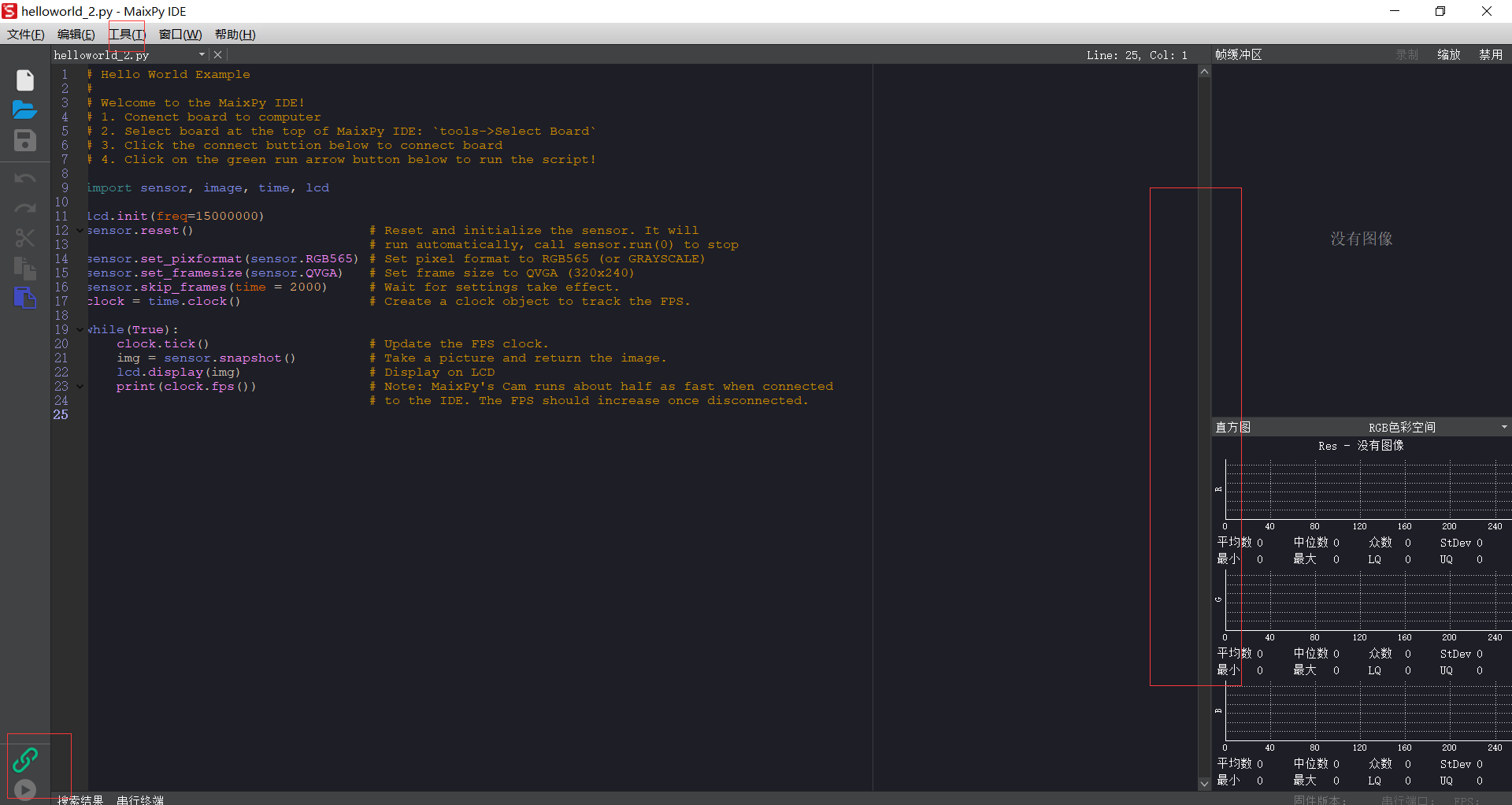Click the Open File folder icon
The height and width of the screenshot is (805, 1512).
[25, 110]
